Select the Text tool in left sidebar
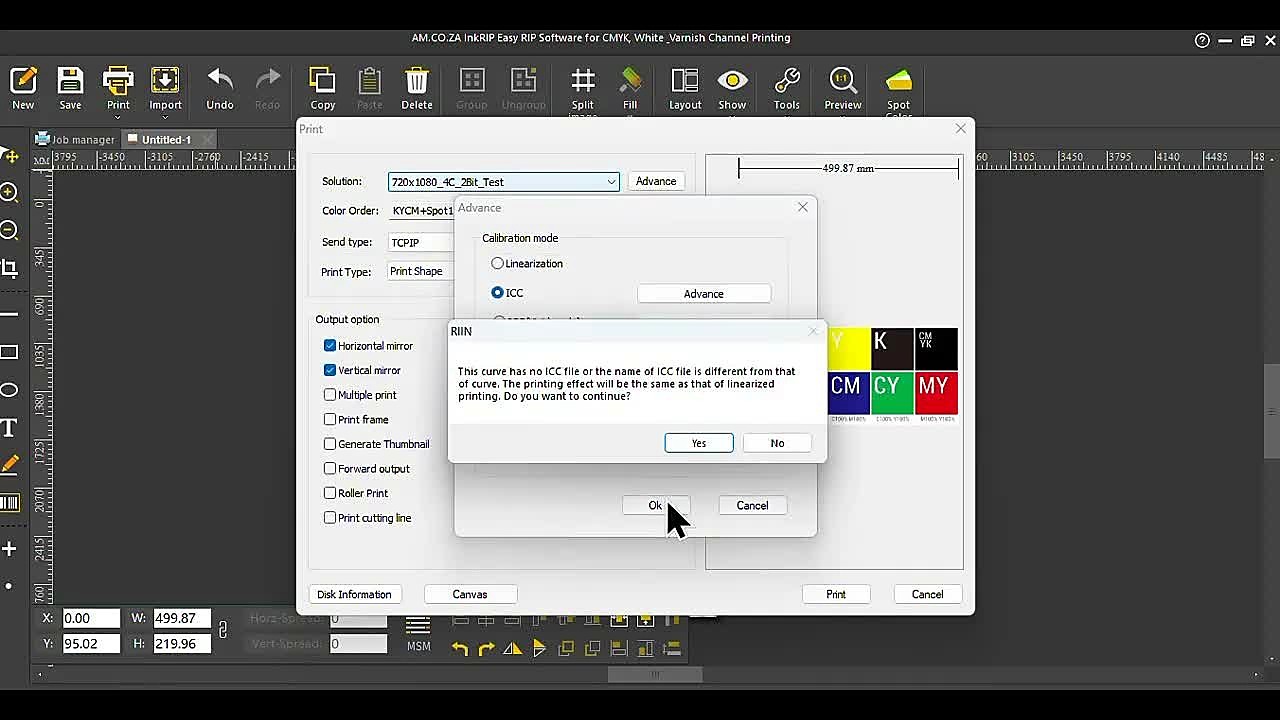The image size is (1280, 720). click(x=9, y=428)
